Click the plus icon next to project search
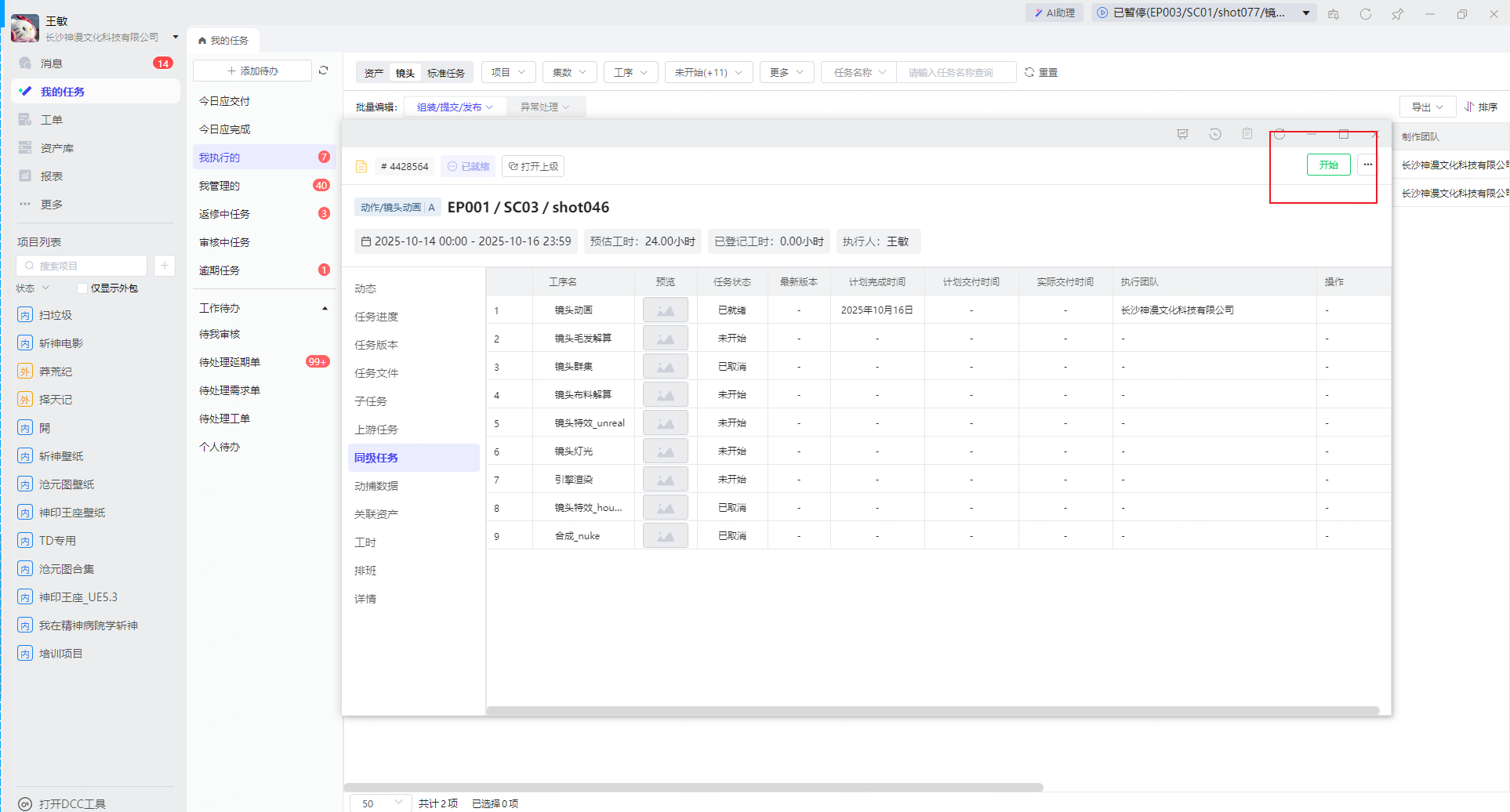This screenshot has height=812, width=1510. pyautogui.click(x=165, y=266)
